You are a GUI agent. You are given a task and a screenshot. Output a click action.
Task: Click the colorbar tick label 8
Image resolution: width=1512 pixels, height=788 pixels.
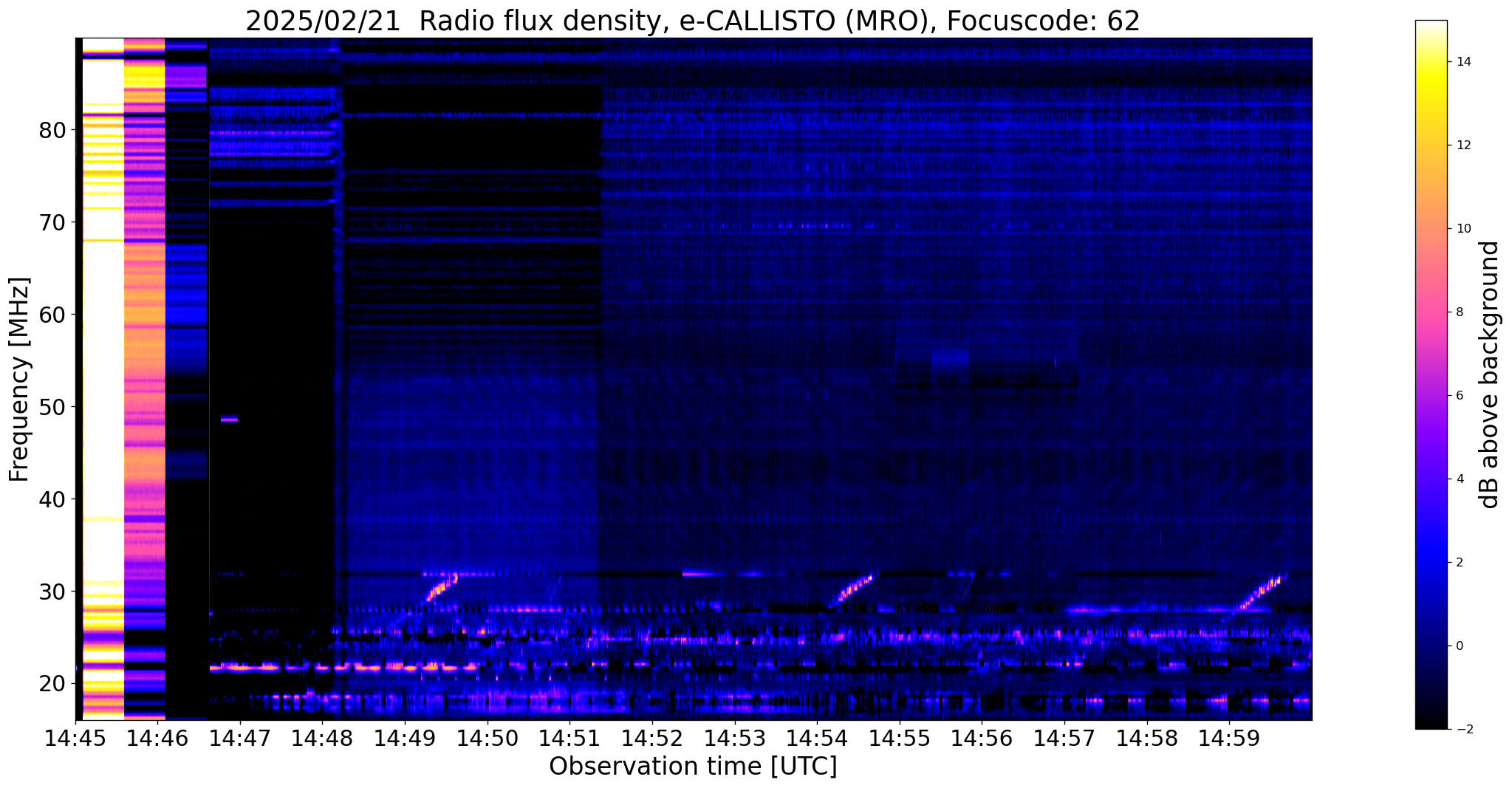click(x=1459, y=312)
